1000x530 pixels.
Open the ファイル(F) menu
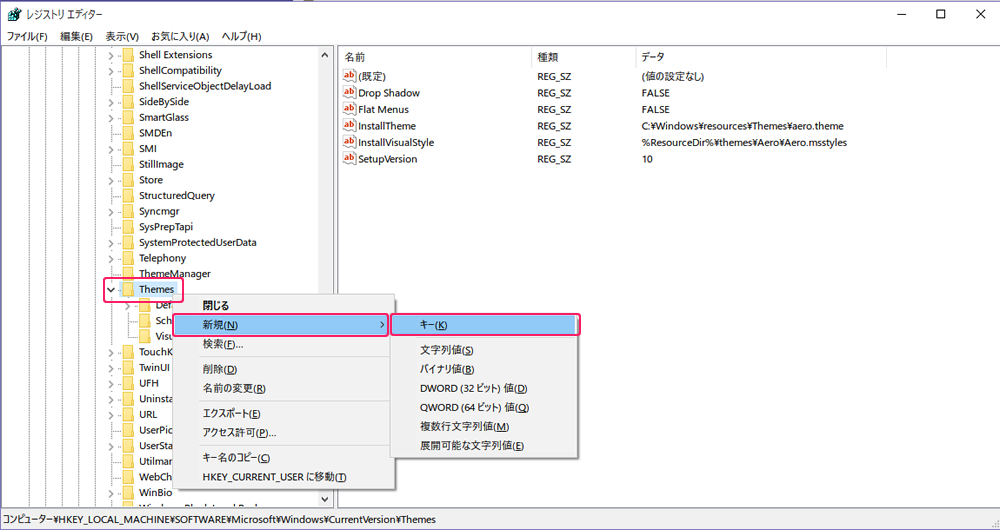[x=27, y=36]
